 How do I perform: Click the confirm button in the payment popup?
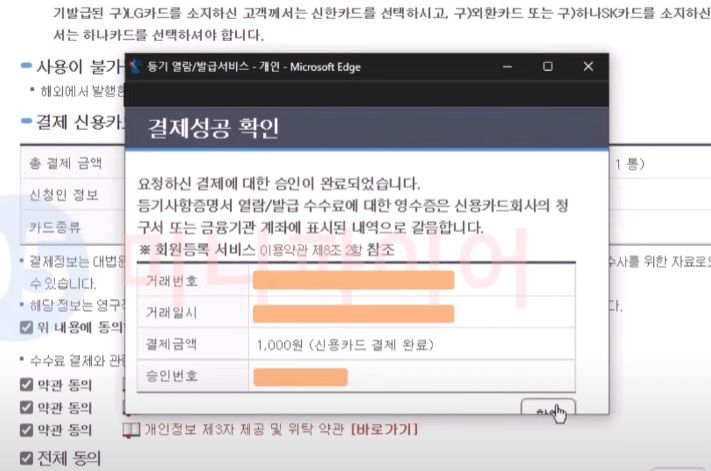pyautogui.click(x=548, y=407)
